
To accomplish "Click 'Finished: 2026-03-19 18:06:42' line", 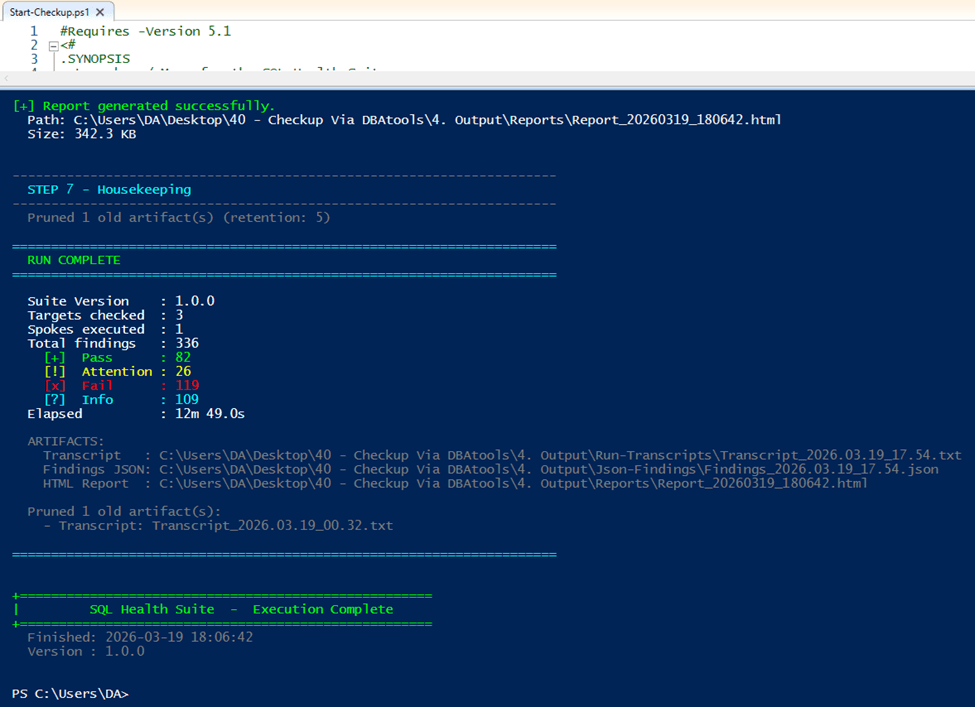I will 140,637.
